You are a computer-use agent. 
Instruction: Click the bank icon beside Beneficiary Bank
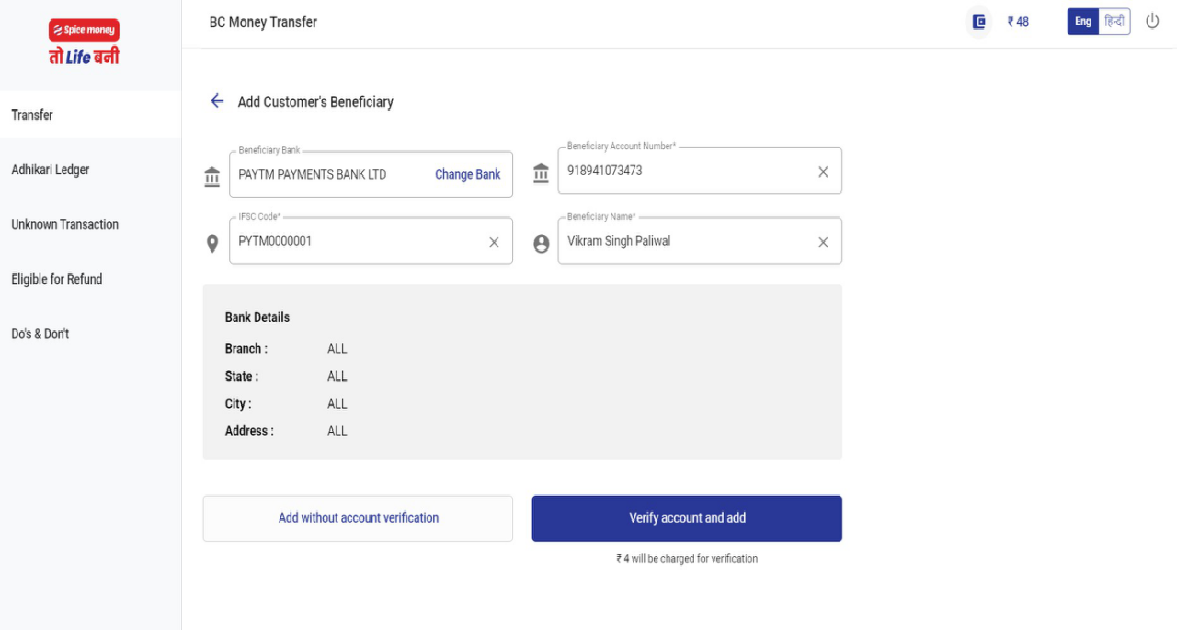point(212,177)
